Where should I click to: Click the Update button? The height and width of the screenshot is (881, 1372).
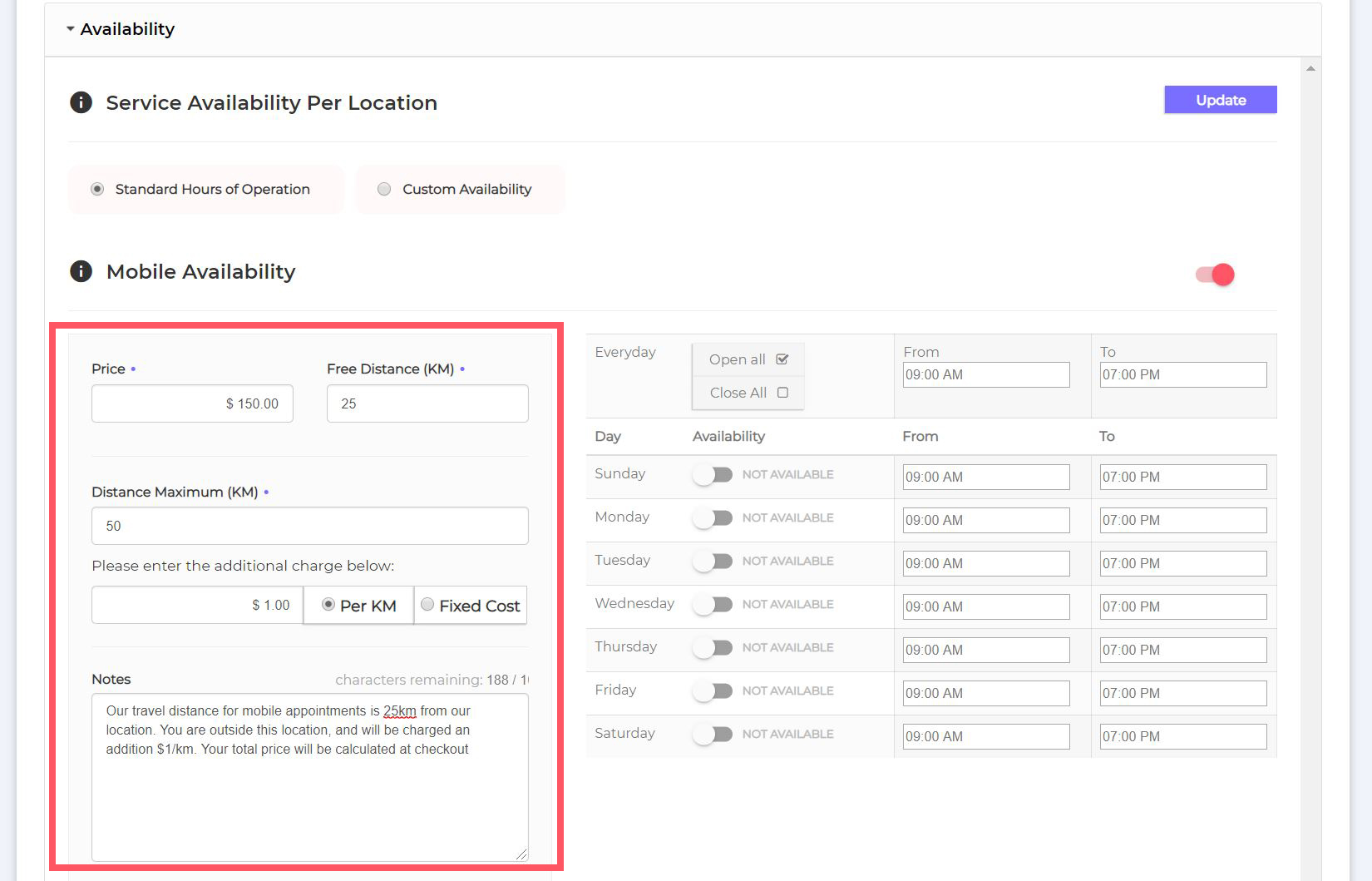pyautogui.click(x=1220, y=100)
